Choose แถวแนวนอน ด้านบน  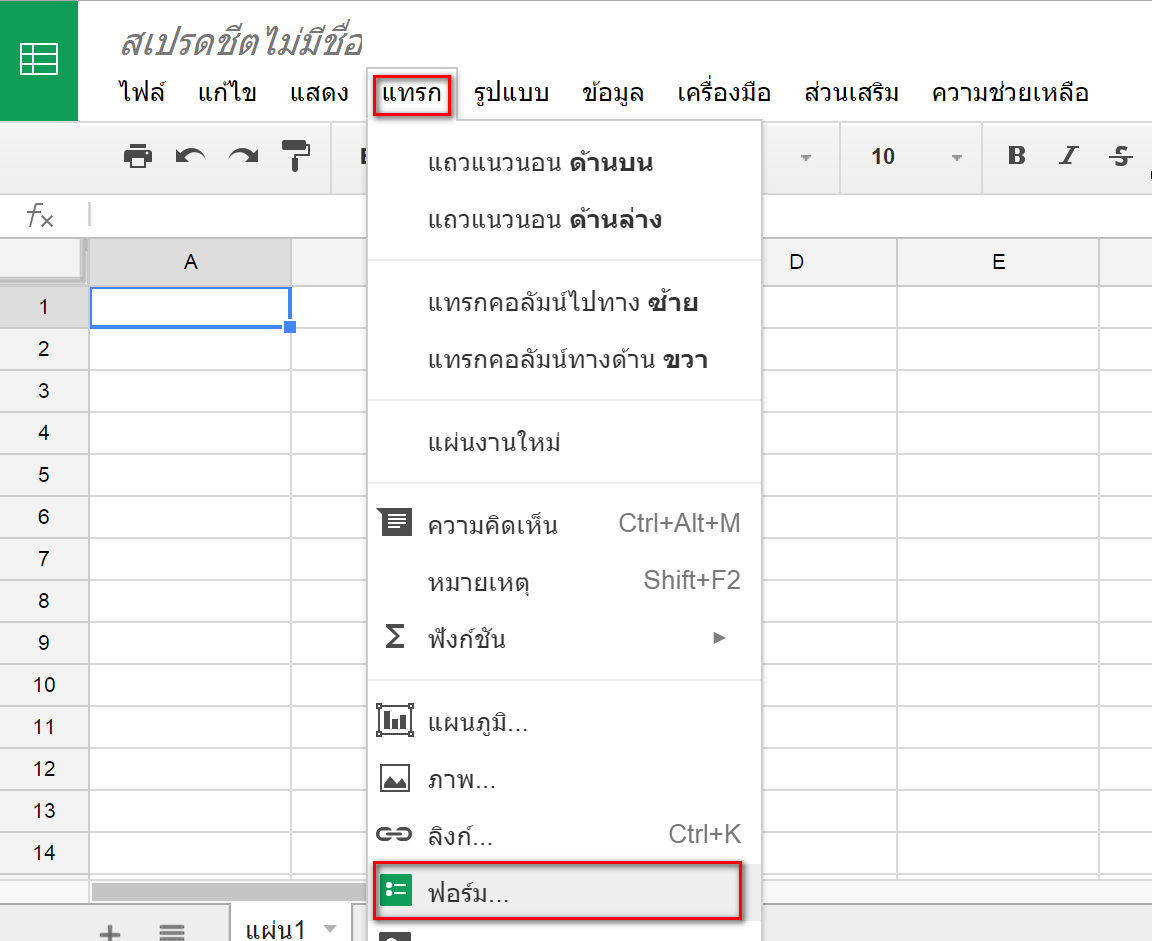564,162
